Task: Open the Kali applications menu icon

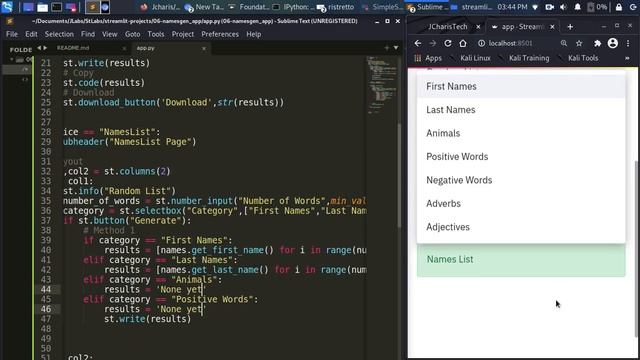Action: click(7, 7)
